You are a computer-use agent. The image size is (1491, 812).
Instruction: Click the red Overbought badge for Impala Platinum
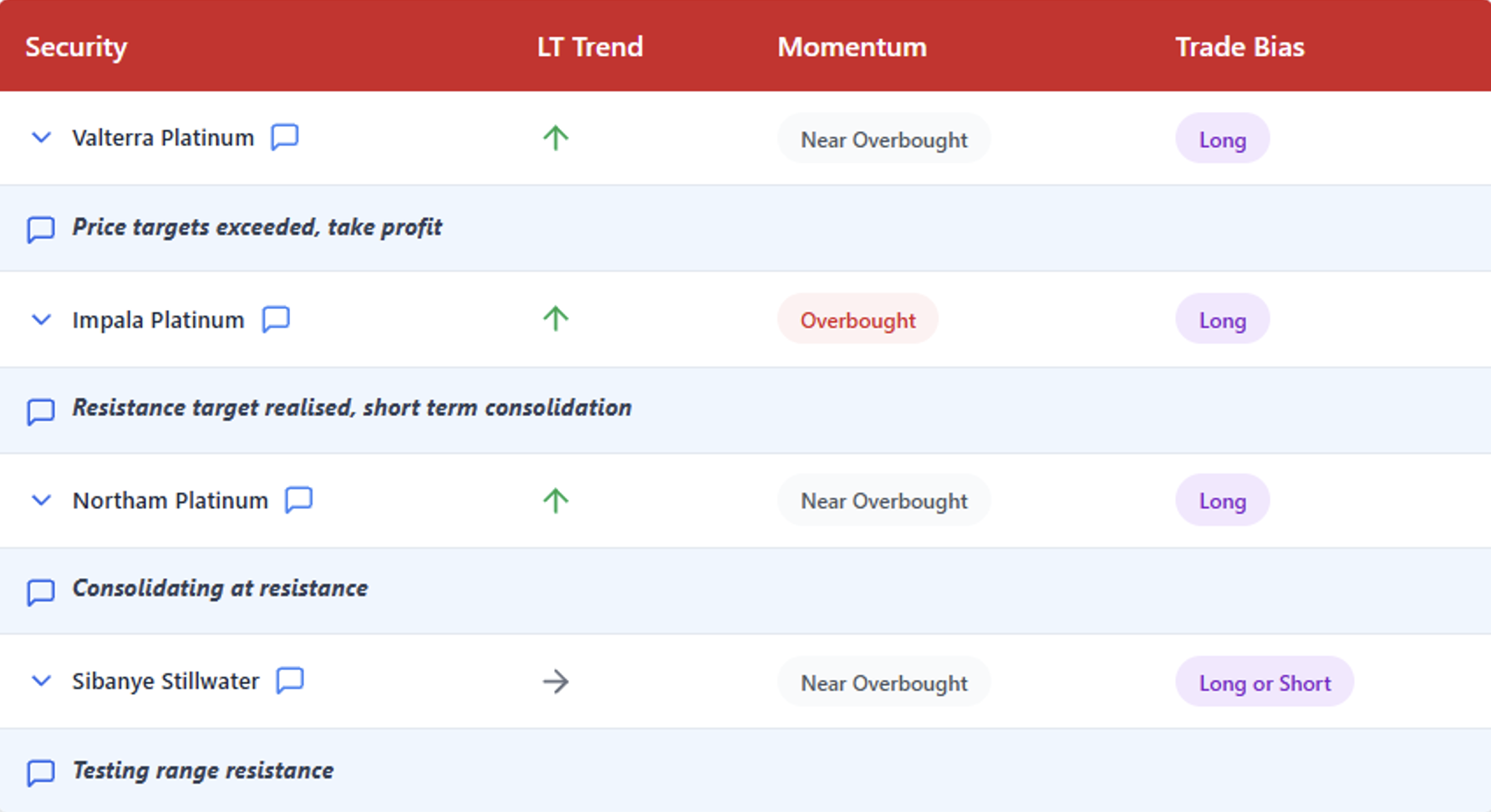[x=858, y=319]
